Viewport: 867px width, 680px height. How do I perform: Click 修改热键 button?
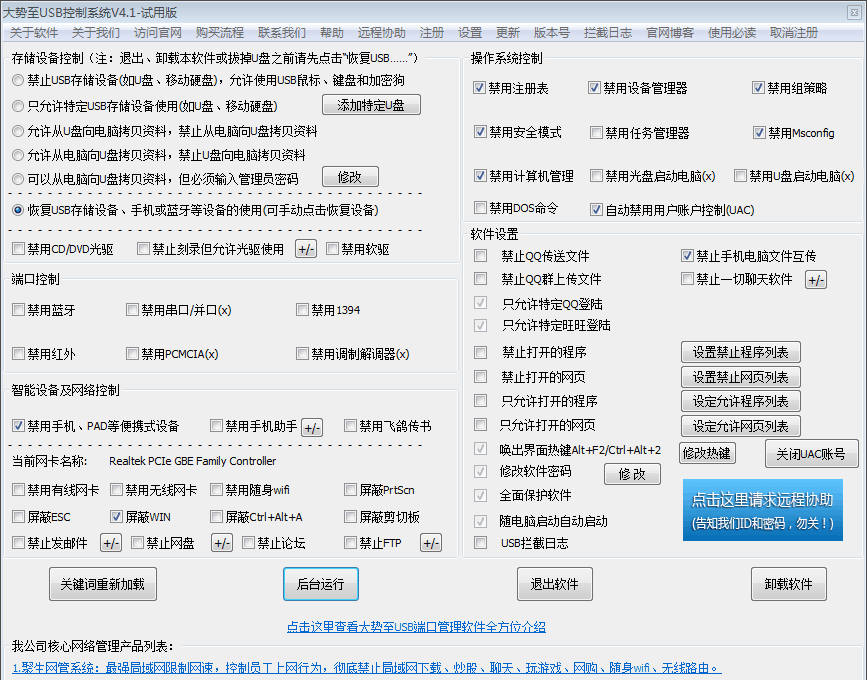706,452
